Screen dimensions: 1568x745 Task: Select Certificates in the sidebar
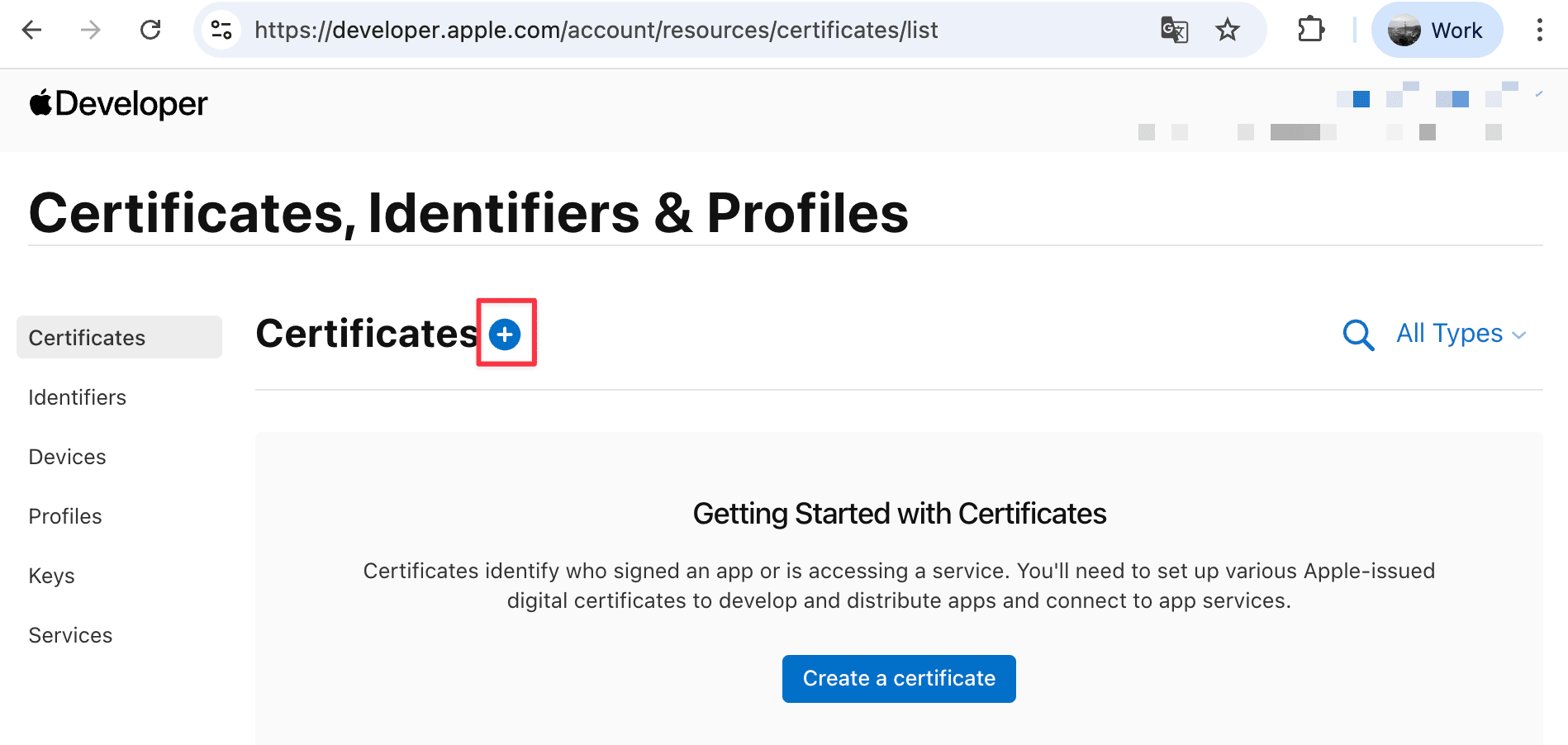pos(87,338)
